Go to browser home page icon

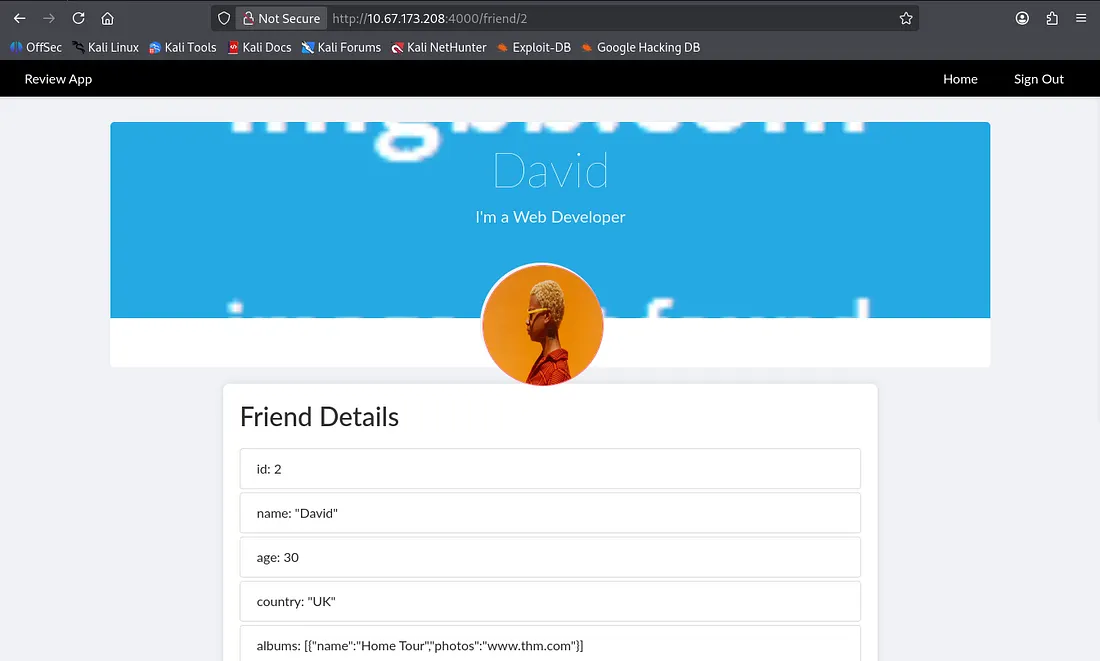[108, 18]
